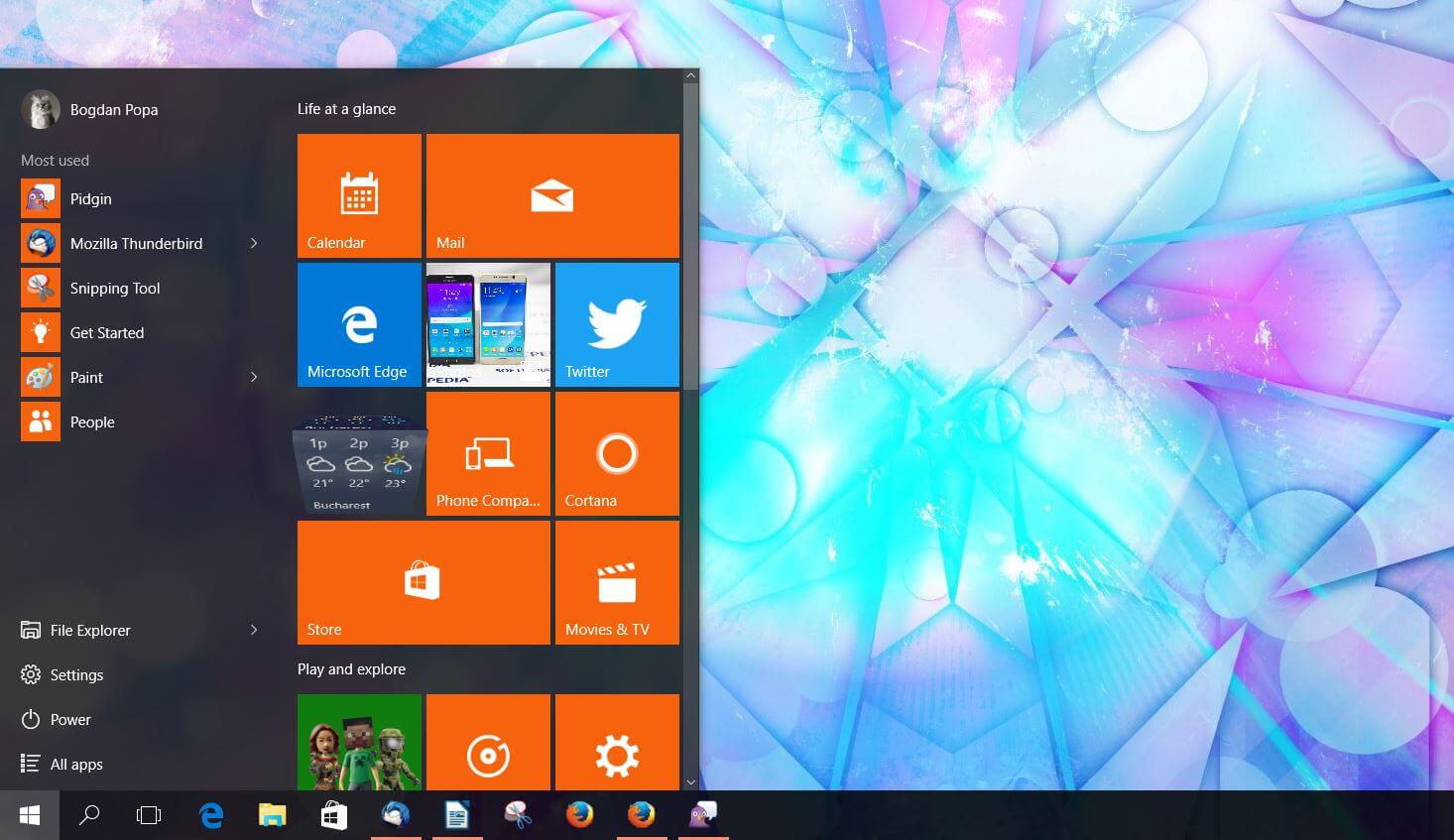The image size is (1454, 840).
Task: Click the Bogdan Popa account name
Action: 114,109
